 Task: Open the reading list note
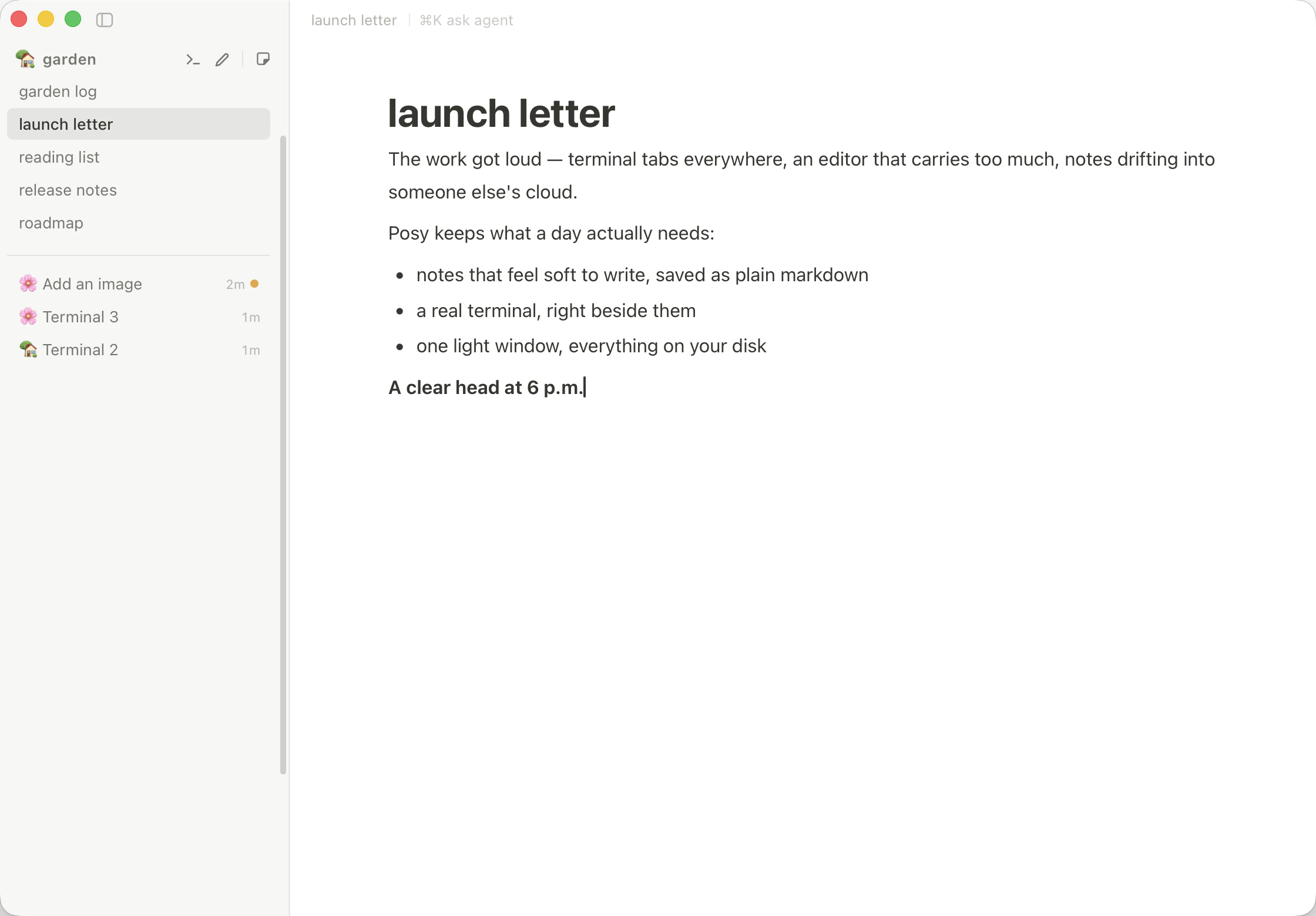(139, 157)
